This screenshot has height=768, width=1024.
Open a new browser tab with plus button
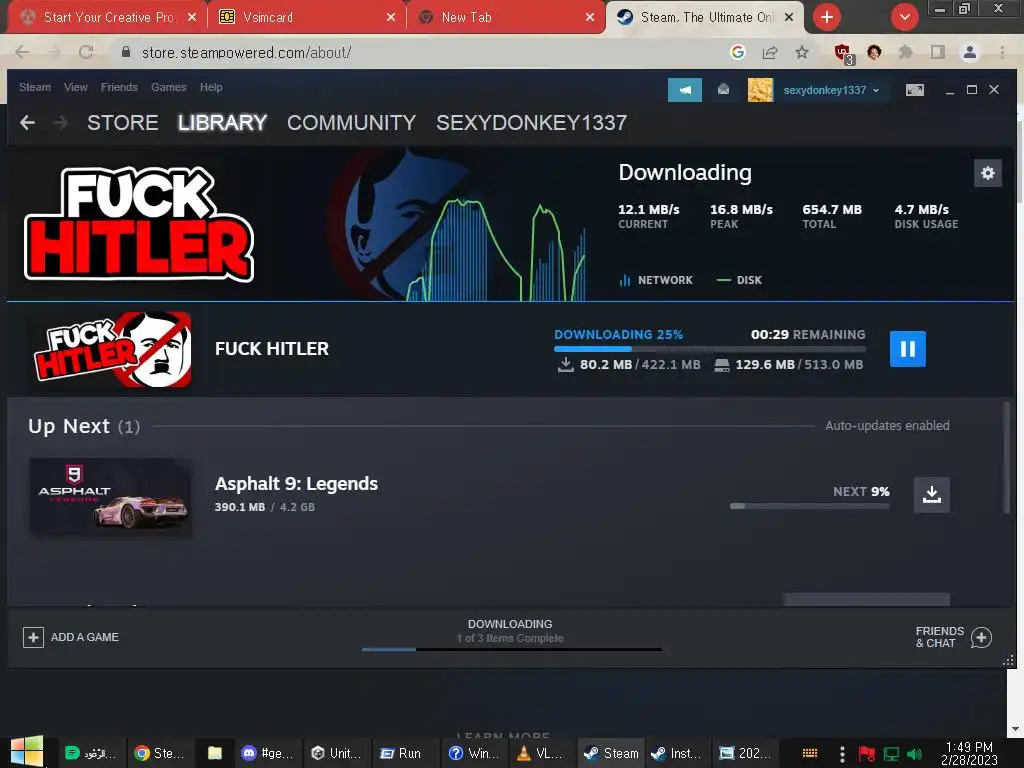827,17
